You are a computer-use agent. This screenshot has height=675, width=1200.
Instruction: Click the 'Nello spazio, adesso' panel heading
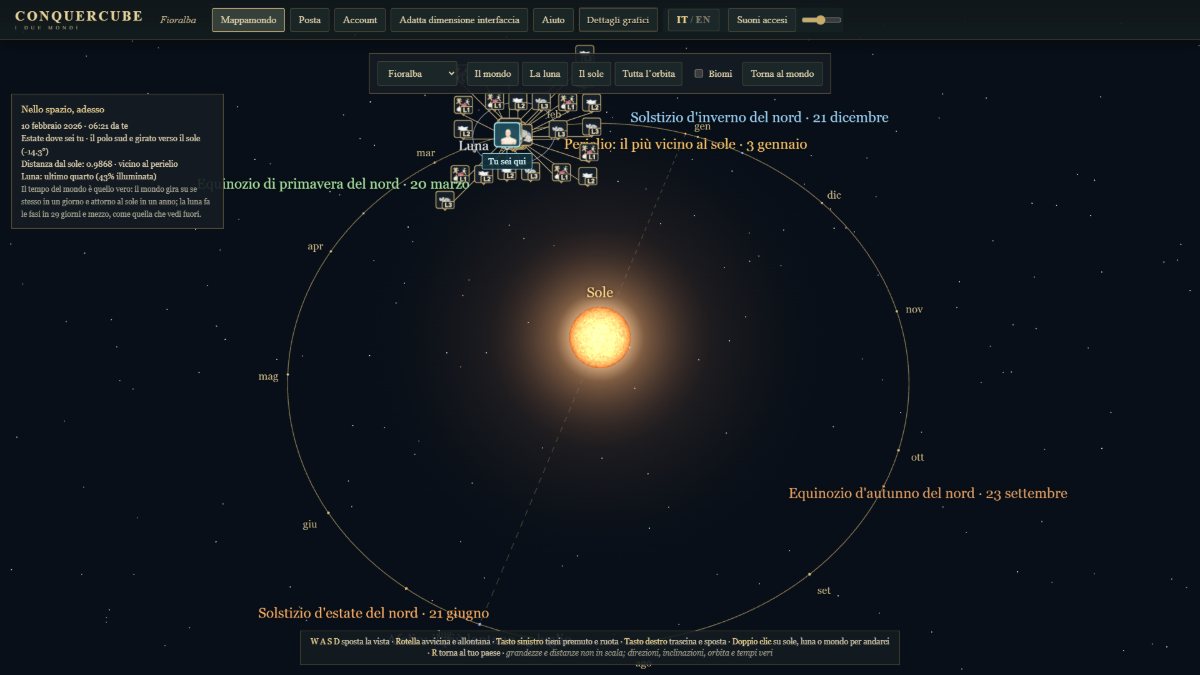click(62, 109)
